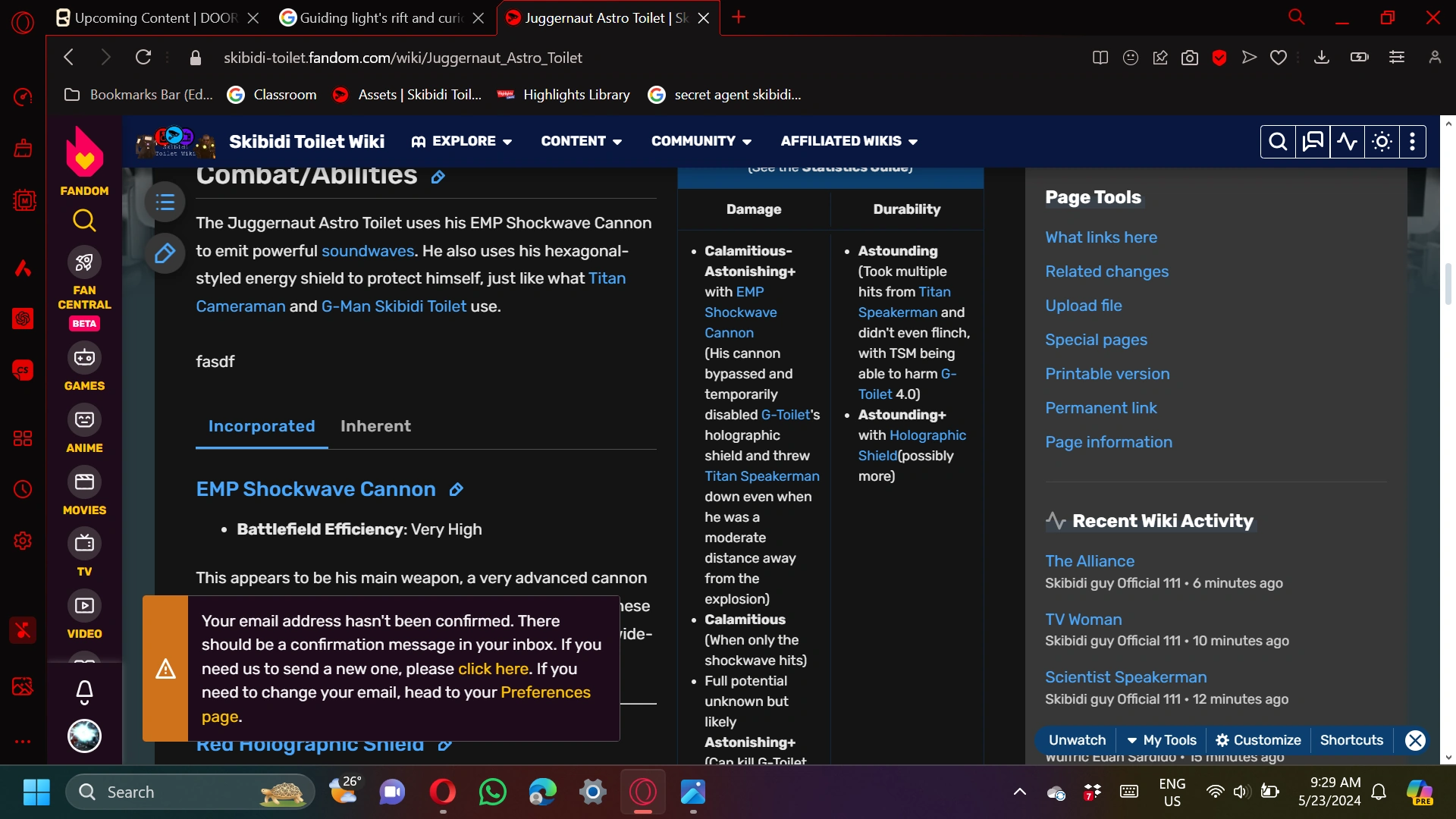Open the What links here link
Image resolution: width=1456 pixels, height=819 pixels.
click(x=1101, y=237)
